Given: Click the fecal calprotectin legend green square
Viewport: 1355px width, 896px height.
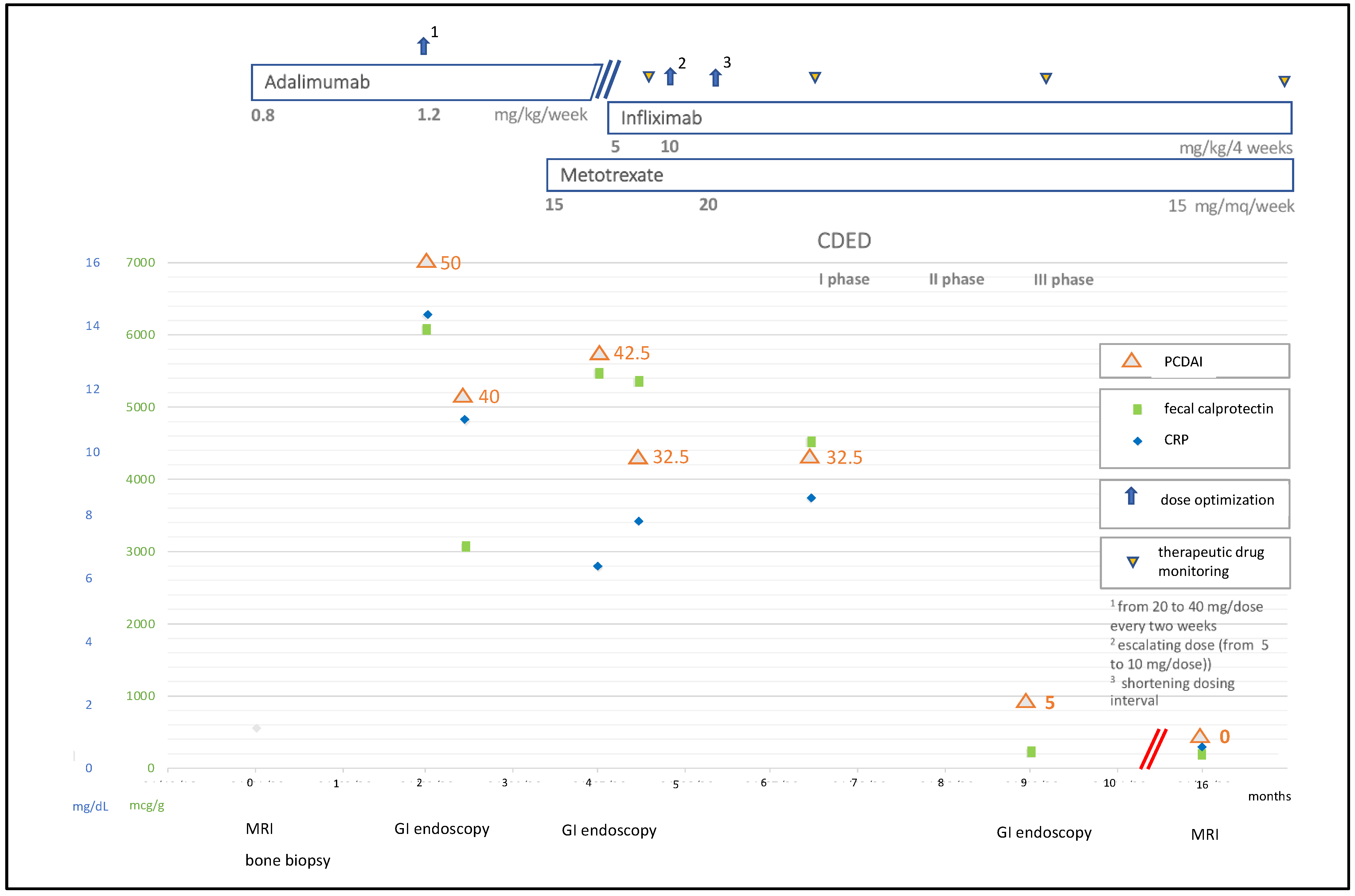Looking at the screenshot, I should [1137, 409].
